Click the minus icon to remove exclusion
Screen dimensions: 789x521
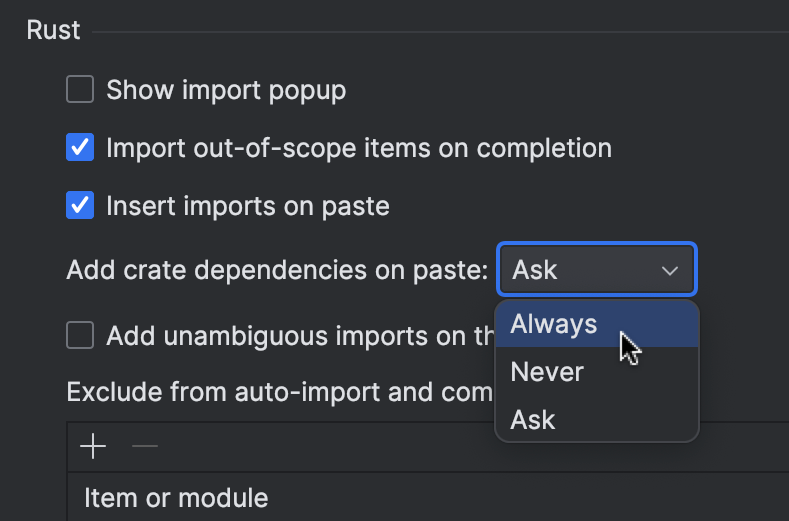[145, 446]
